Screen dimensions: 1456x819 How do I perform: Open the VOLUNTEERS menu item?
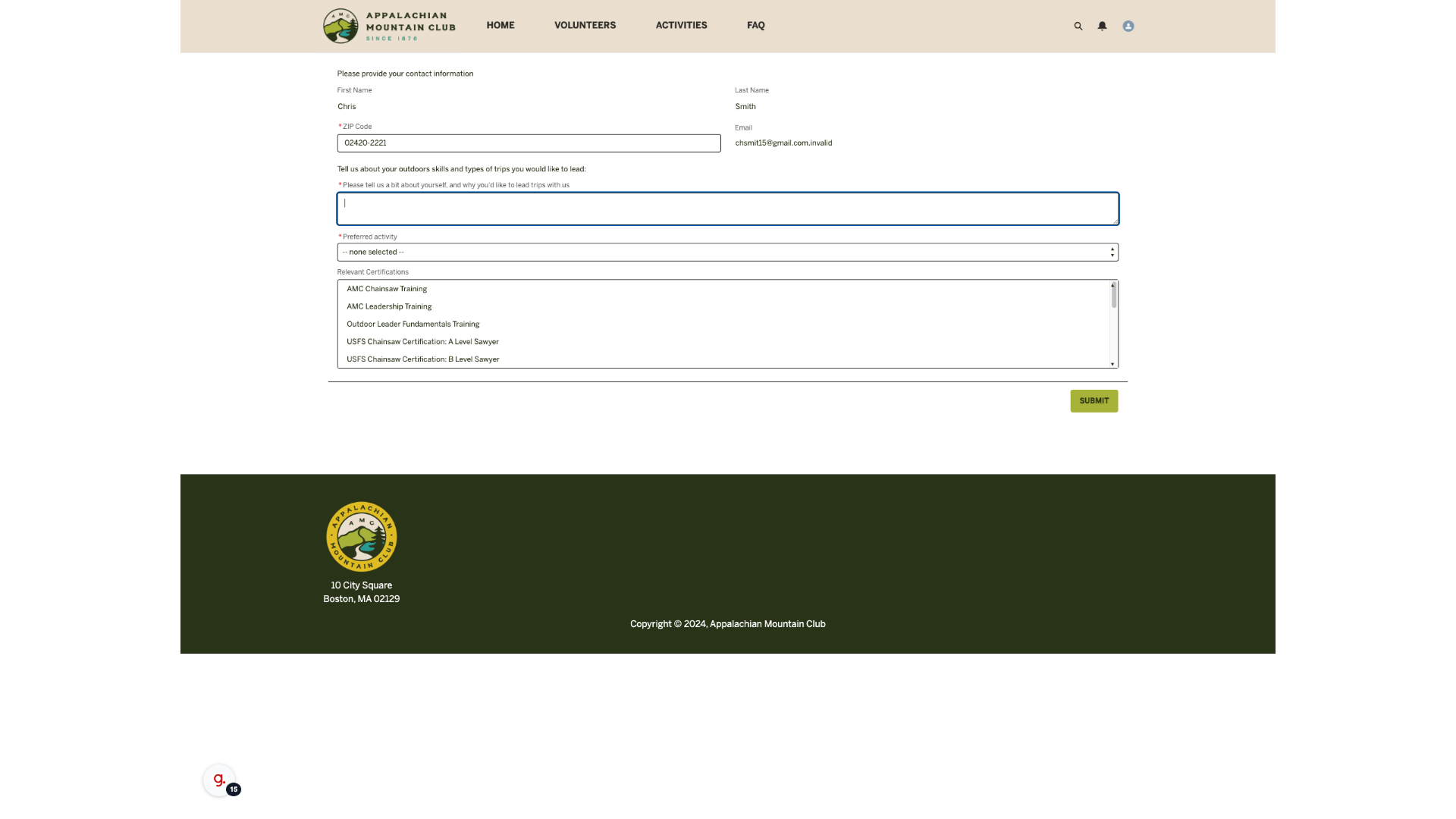pos(585,25)
